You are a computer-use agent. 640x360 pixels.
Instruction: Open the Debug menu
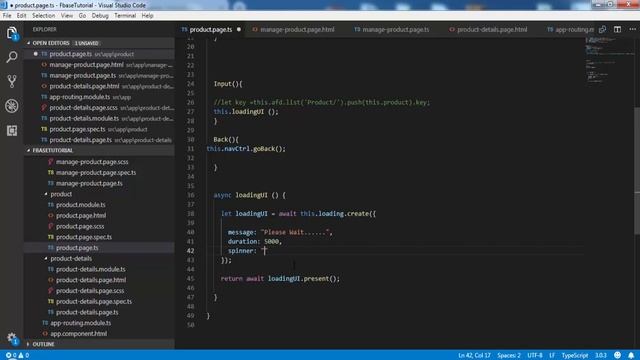[100, 16]
